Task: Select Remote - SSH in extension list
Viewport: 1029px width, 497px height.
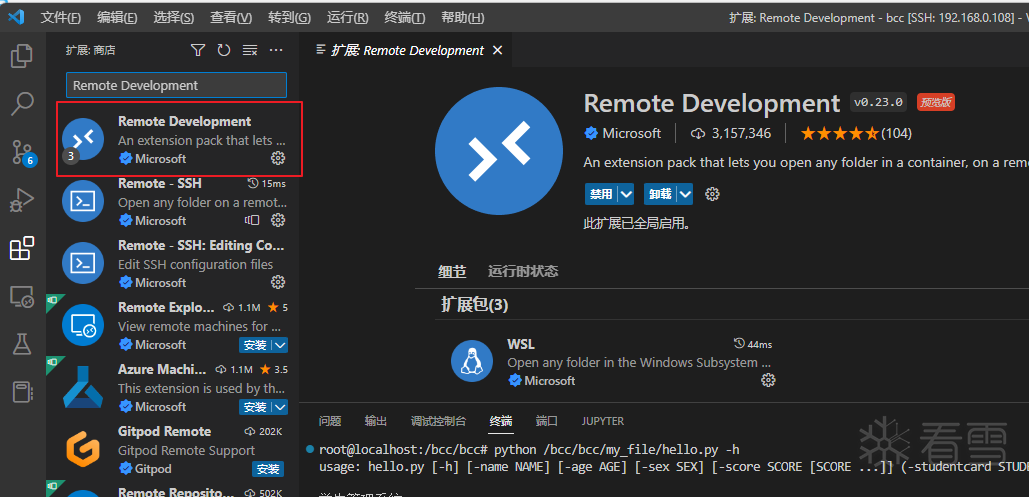Action: (x=174, y=201)
